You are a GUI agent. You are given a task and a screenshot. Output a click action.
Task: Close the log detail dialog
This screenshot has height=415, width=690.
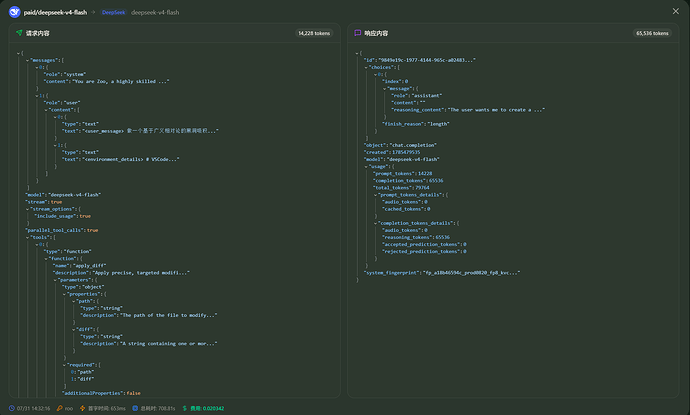pos(675,11)
